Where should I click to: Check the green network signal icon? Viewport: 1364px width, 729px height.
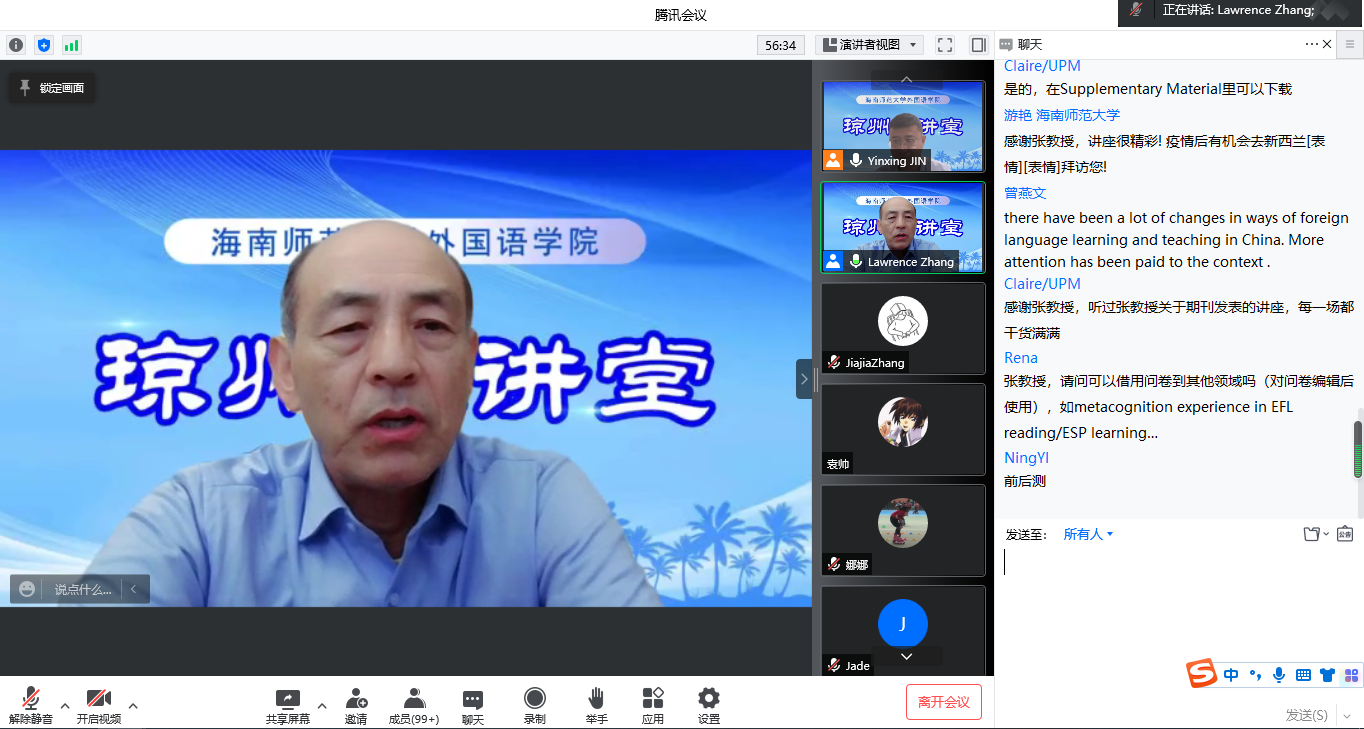click(72, 45)
